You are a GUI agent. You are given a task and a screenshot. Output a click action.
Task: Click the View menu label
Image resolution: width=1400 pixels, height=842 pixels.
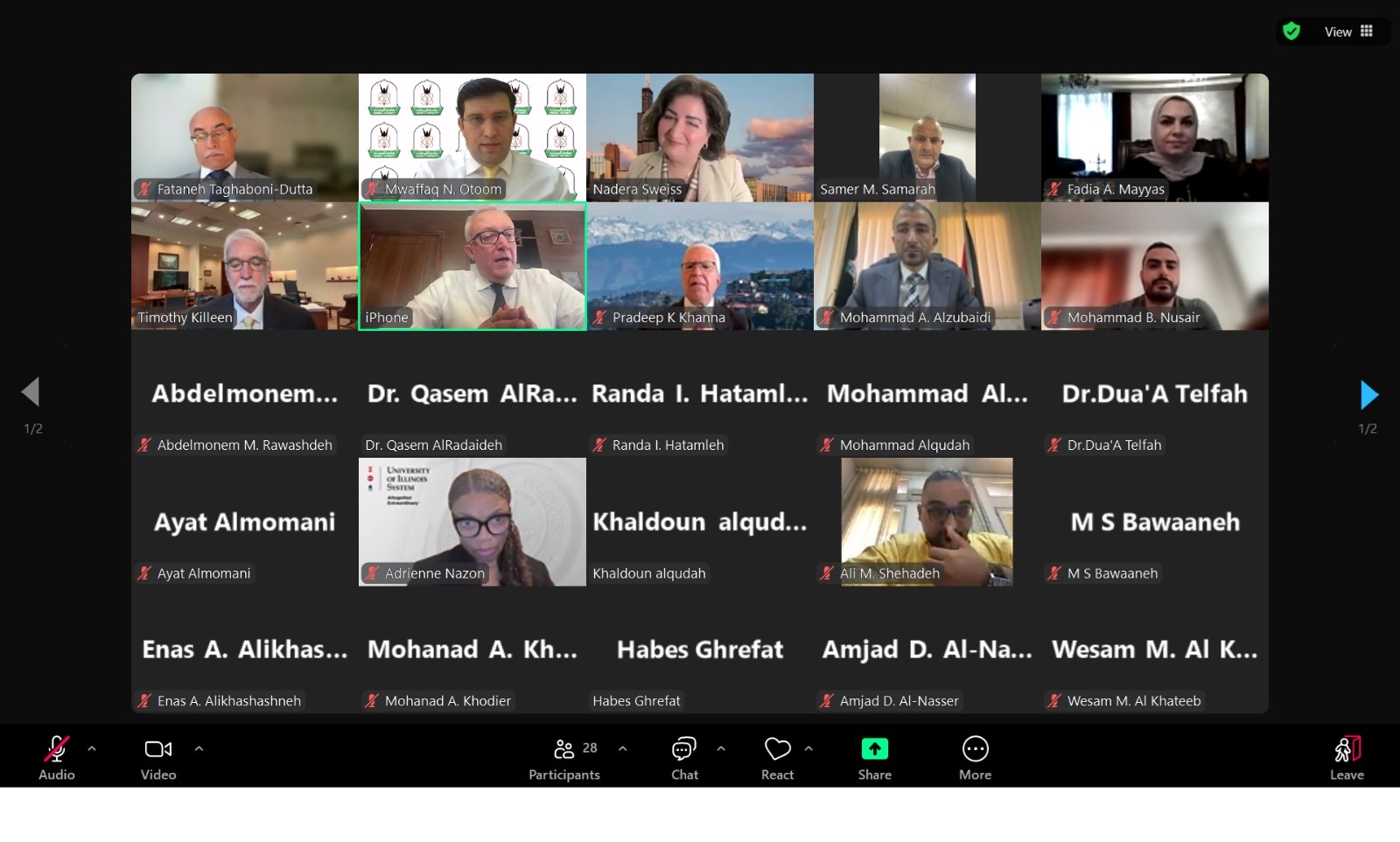pyautogui.click(x=1338, y=32)
